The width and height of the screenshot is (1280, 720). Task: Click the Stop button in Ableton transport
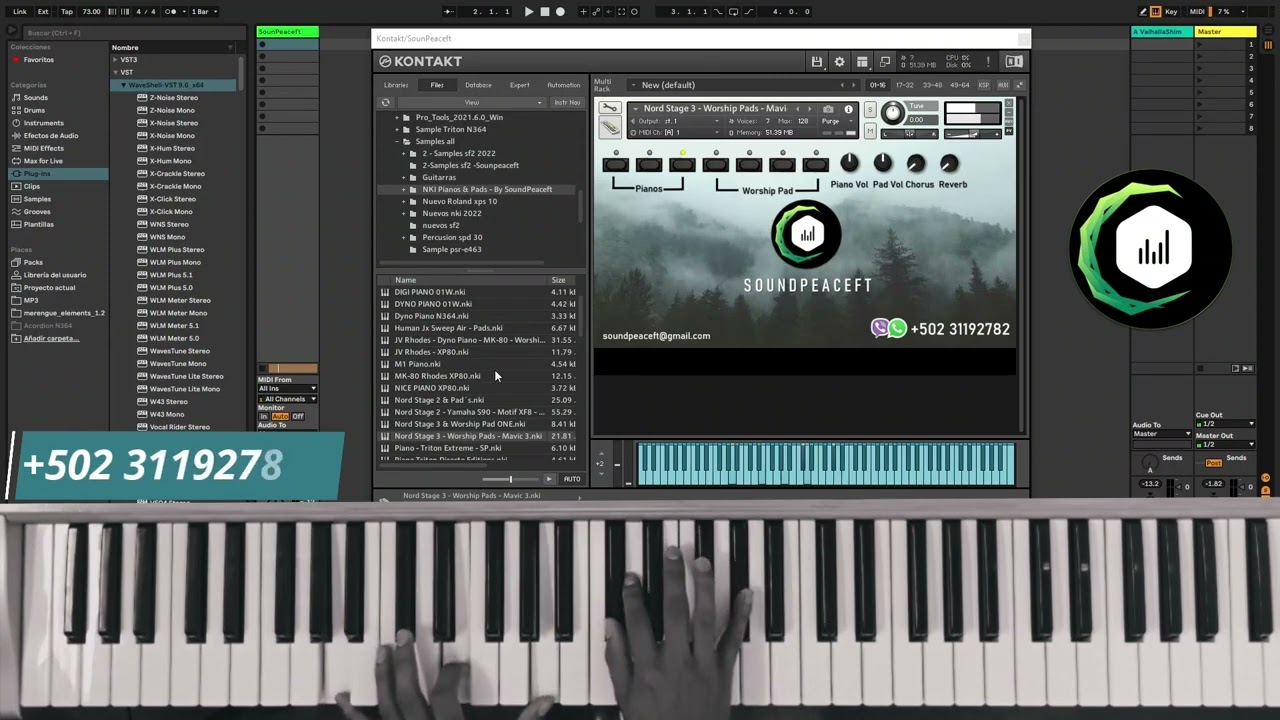pyautogui.click(x=544, y=12)
